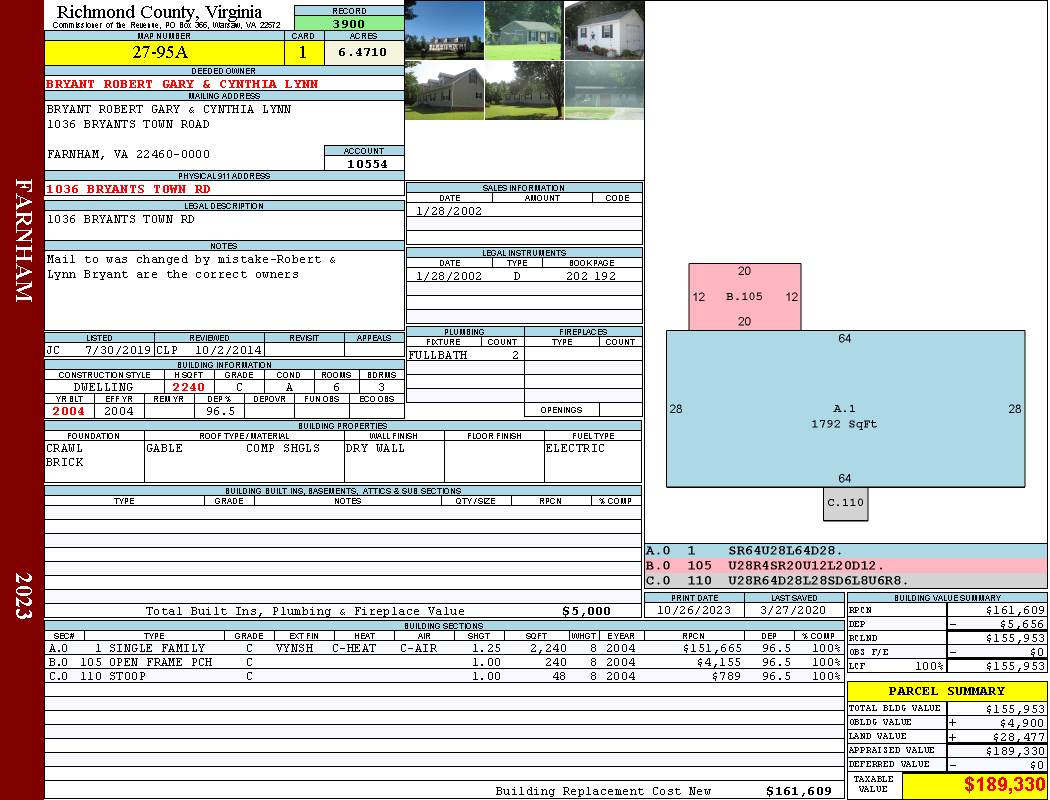1050x800 pixels.
Task: Open the top-right white shed photo
Action: coord(604,30)
